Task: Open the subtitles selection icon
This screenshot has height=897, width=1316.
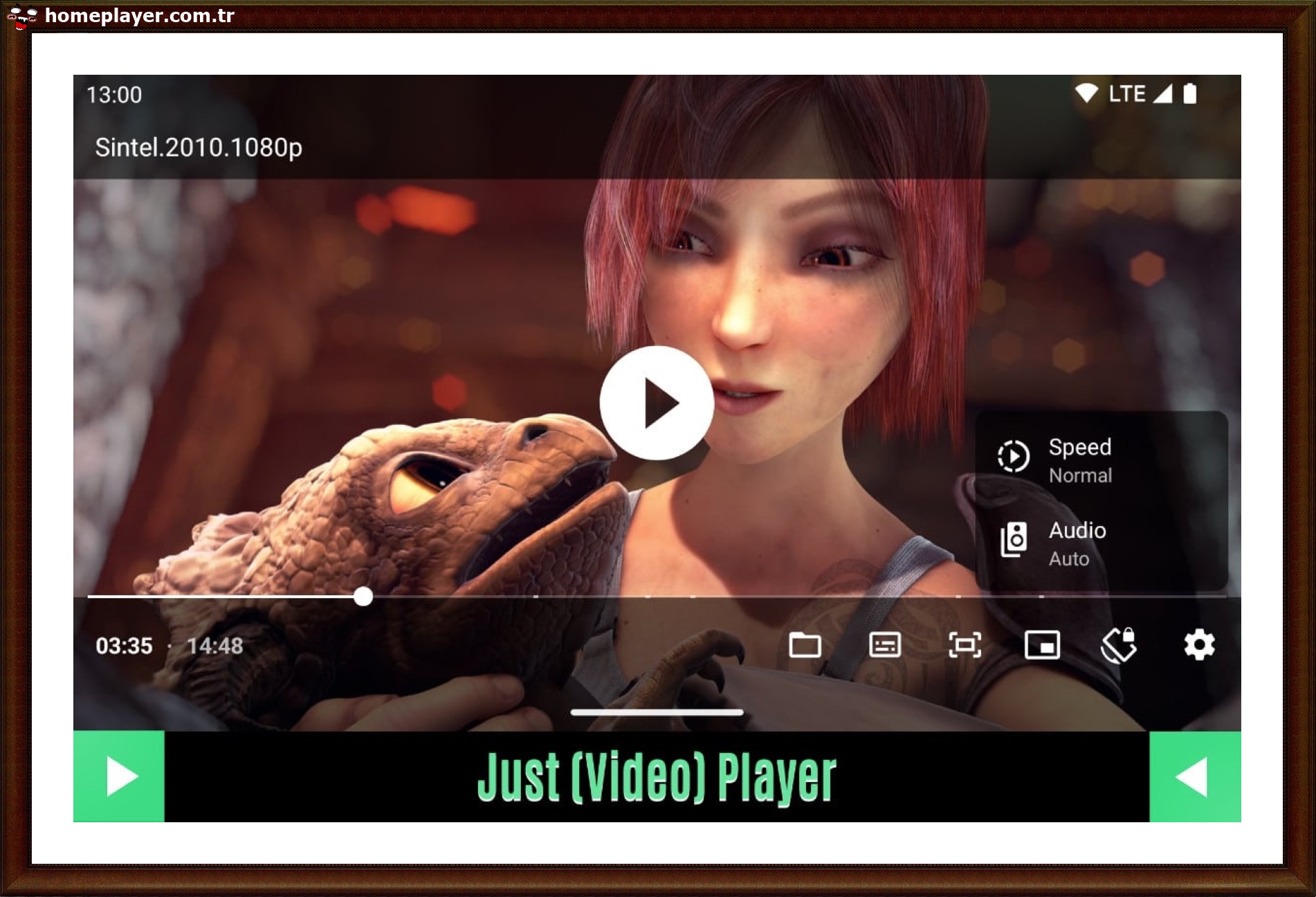Action: tap(884, 645)
